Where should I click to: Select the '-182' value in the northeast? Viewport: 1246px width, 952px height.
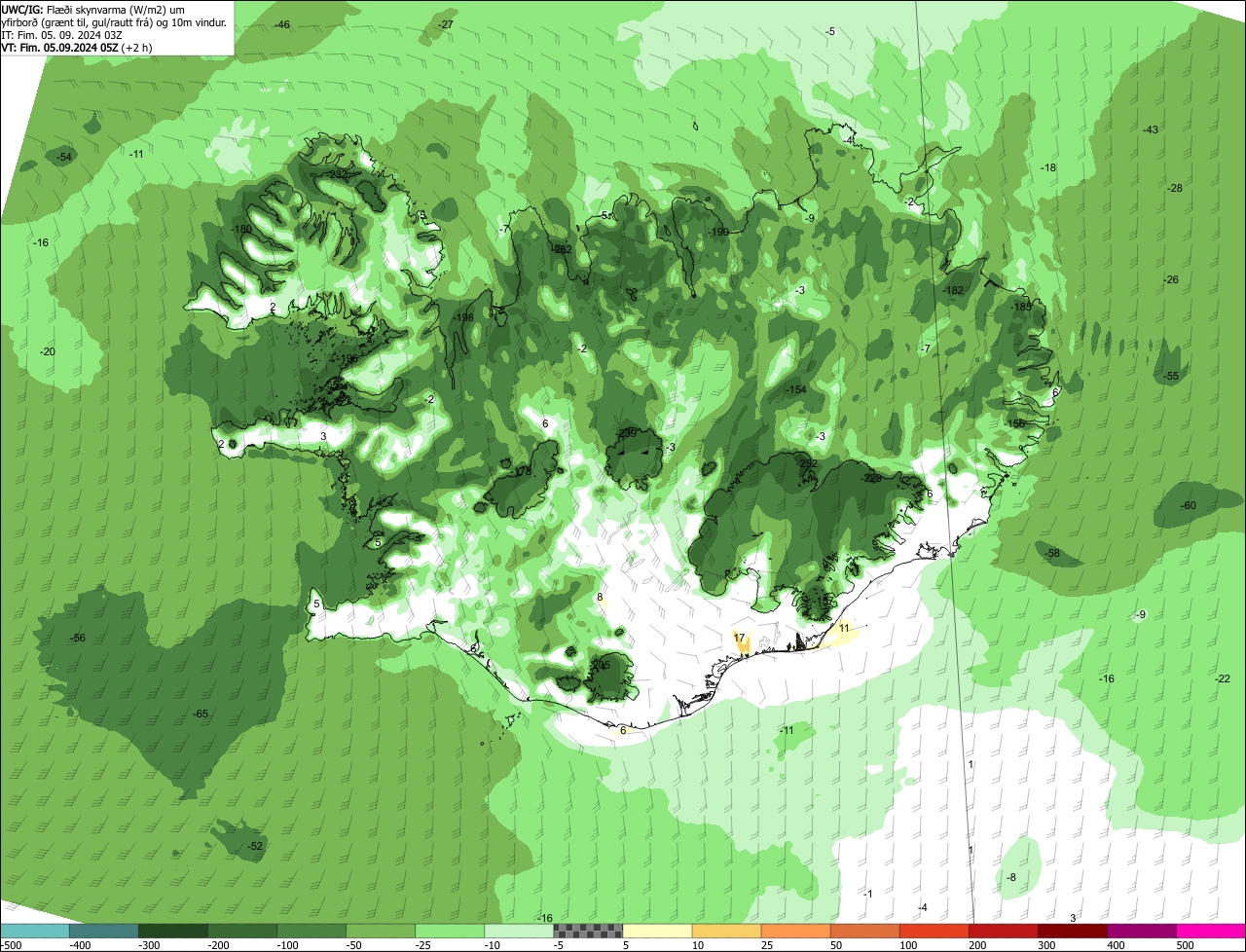point(954,290)
